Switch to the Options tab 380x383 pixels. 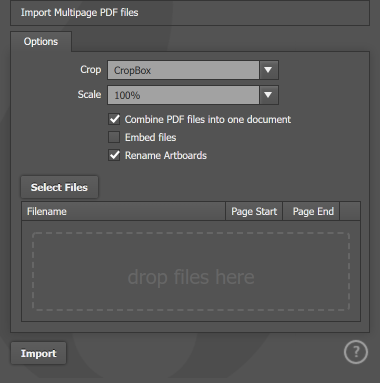[x=41, y=42]
